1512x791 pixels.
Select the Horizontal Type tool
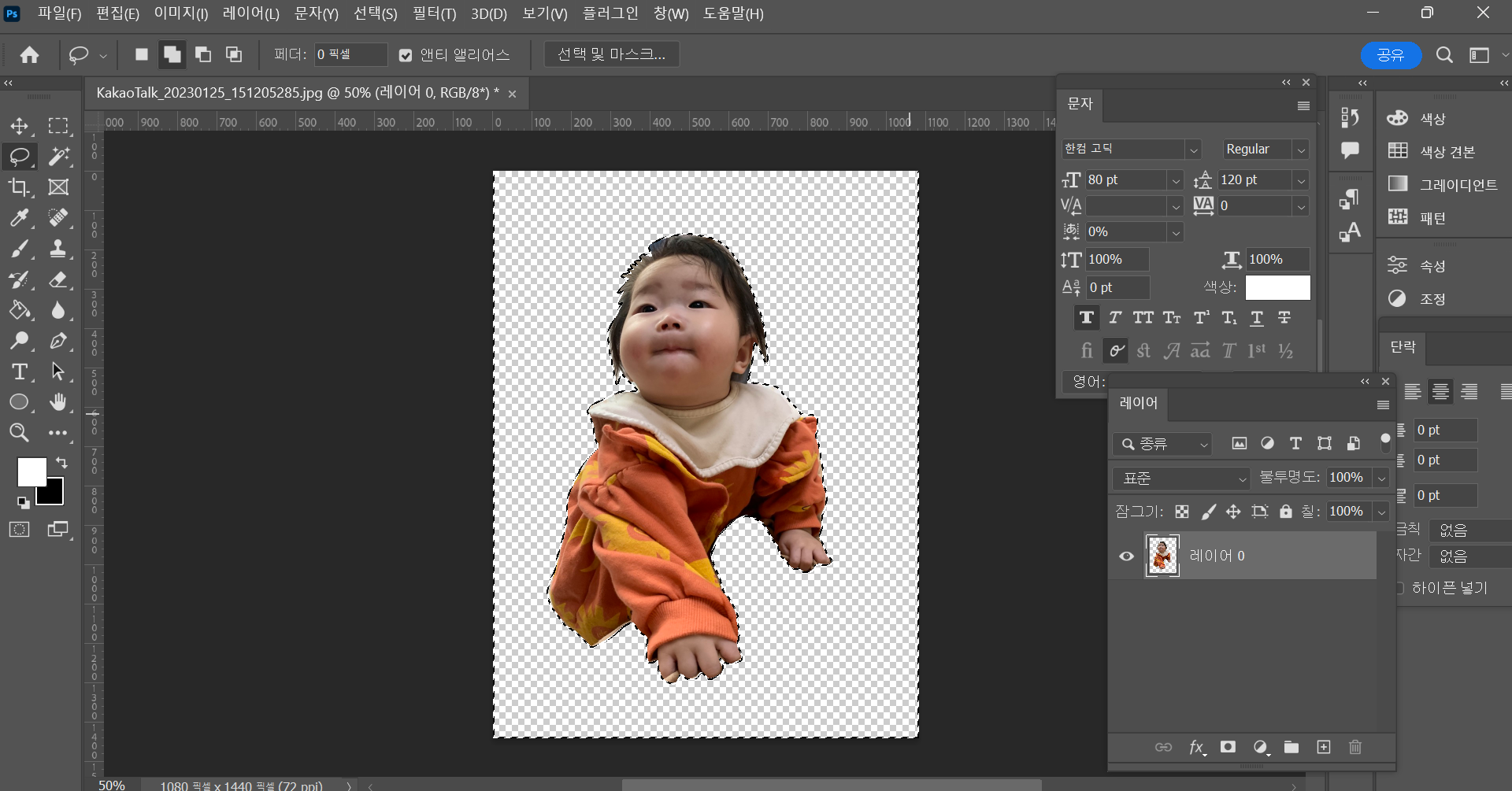click(20, 371)
